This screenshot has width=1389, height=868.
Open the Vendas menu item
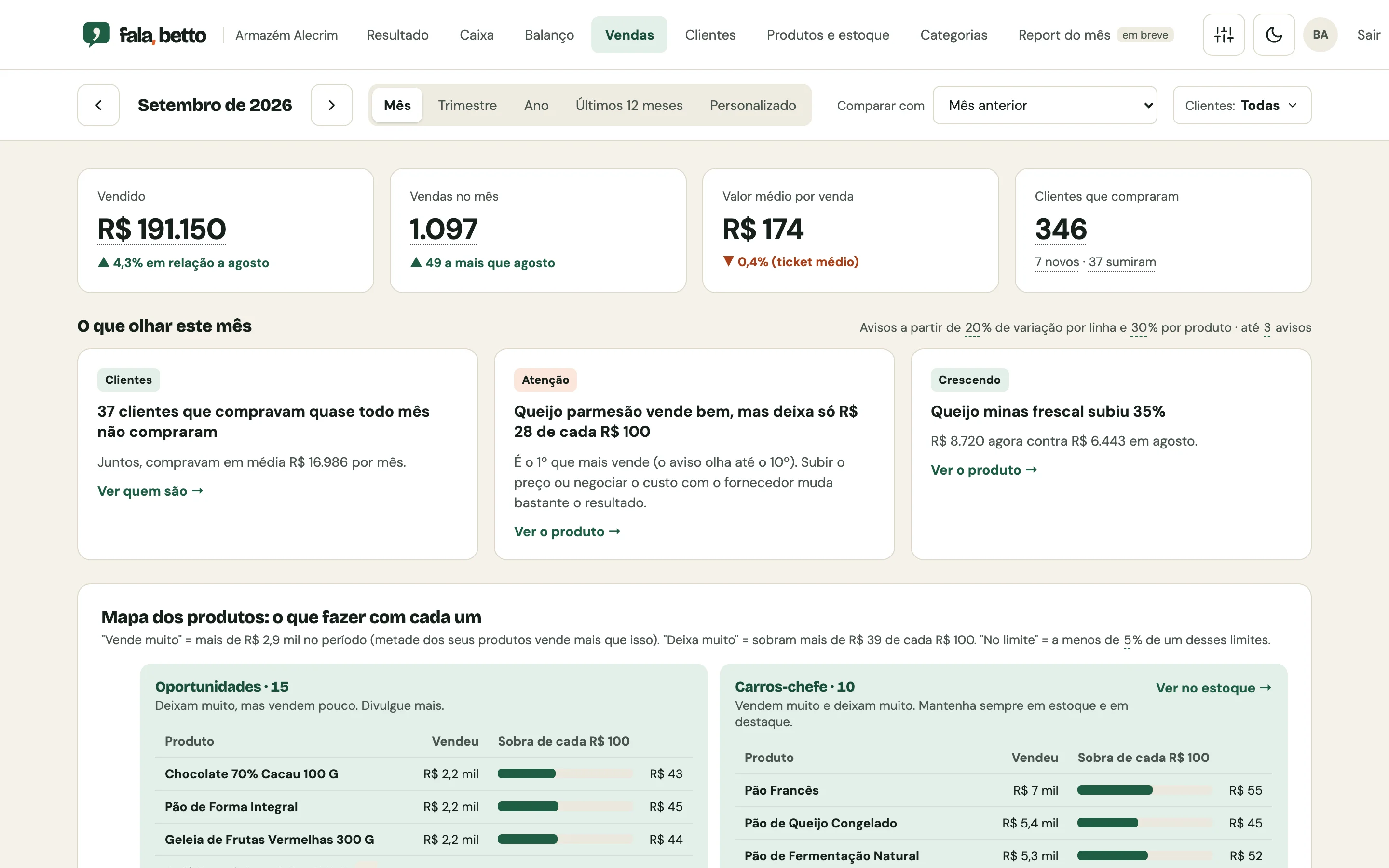pos(629,35)
